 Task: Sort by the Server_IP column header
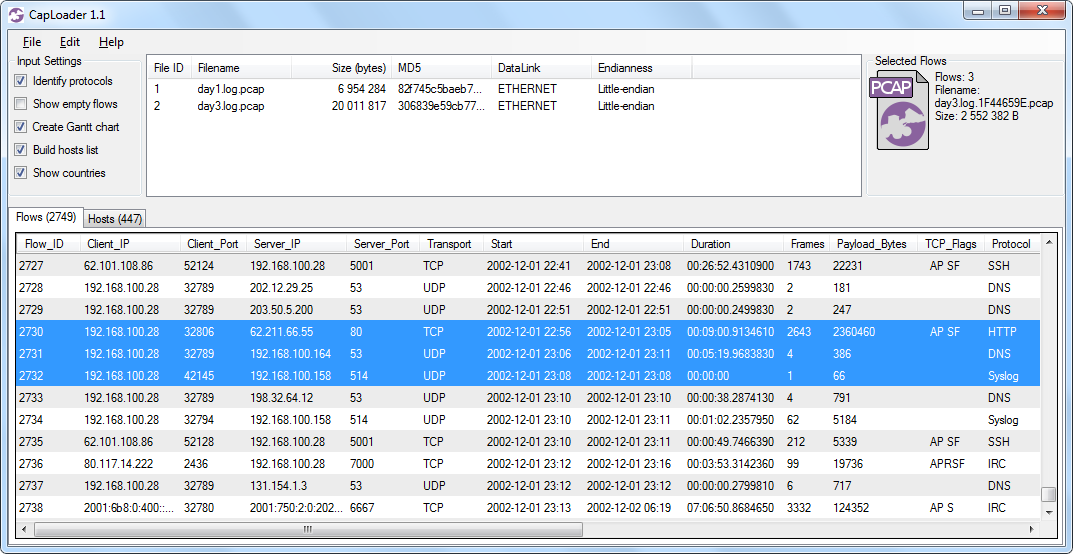[x=297, y=244]
